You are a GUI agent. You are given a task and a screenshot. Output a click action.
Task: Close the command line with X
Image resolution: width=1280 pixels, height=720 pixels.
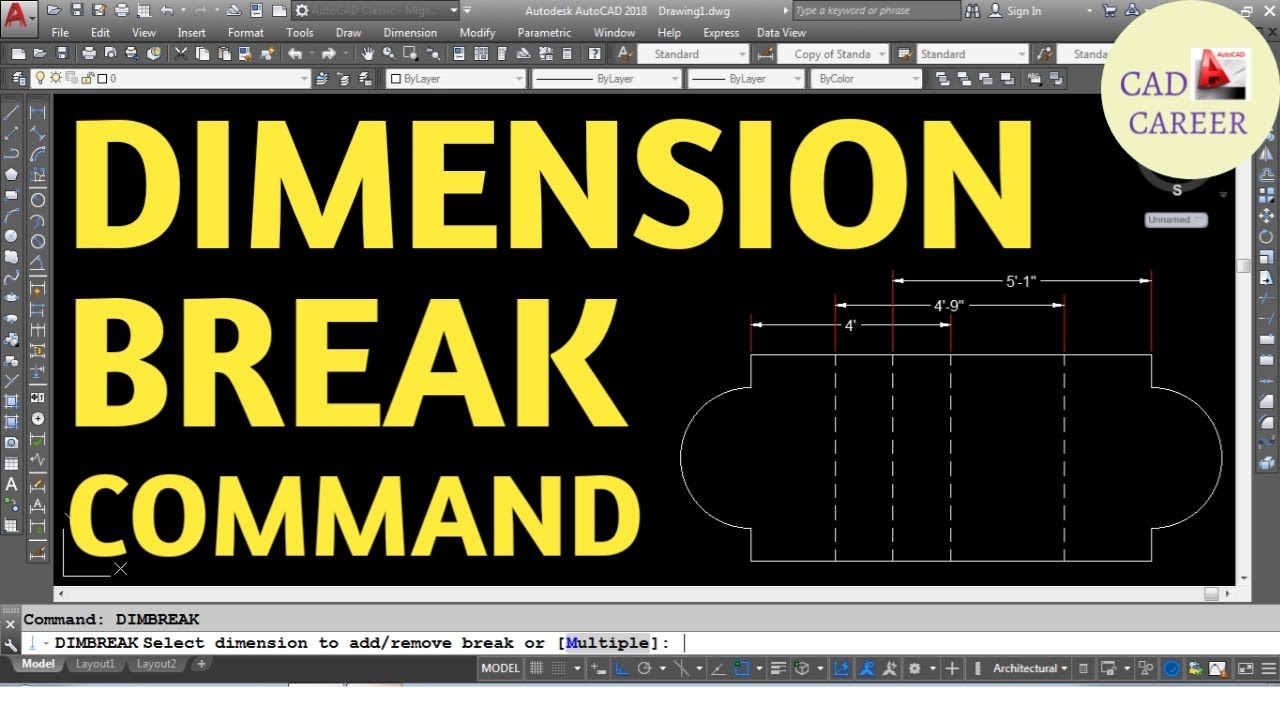pos(11,624)
